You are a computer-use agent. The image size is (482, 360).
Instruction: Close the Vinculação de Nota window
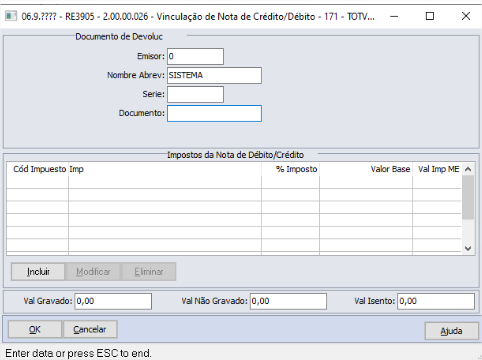(466, 16)
